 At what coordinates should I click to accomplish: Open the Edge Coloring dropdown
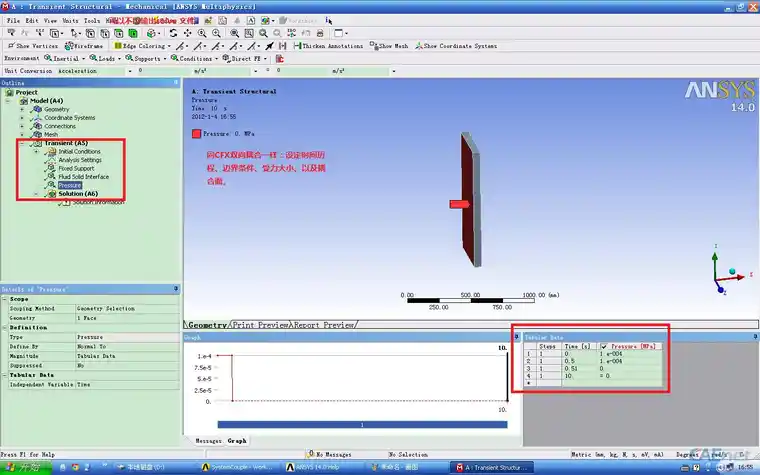pos(142,46)
